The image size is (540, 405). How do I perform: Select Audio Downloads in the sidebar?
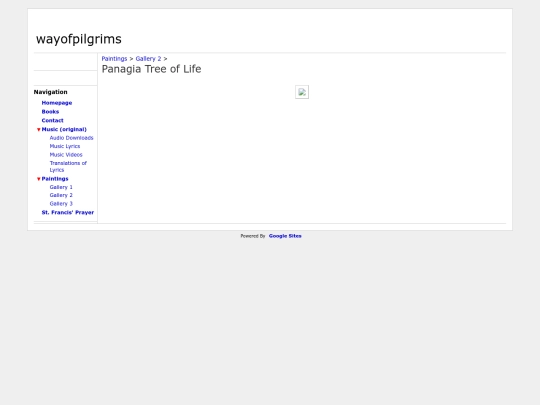click(71, 138)
